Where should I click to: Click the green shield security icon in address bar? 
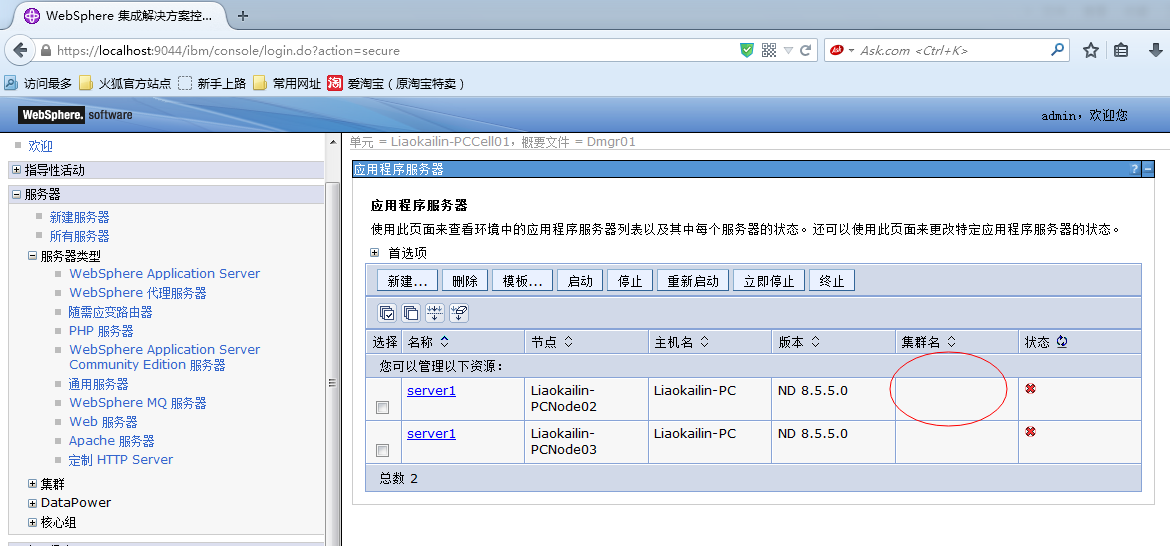747,51
